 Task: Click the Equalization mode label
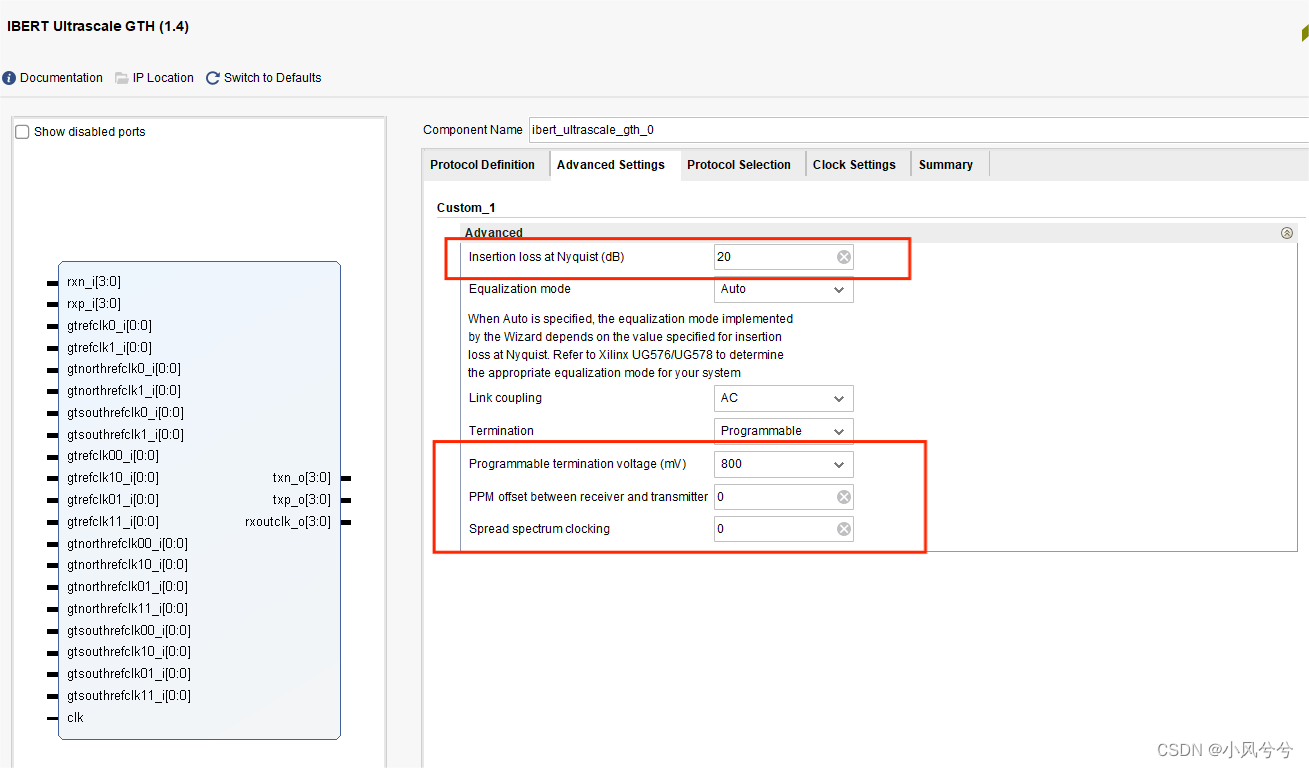(x=520, y=289)
